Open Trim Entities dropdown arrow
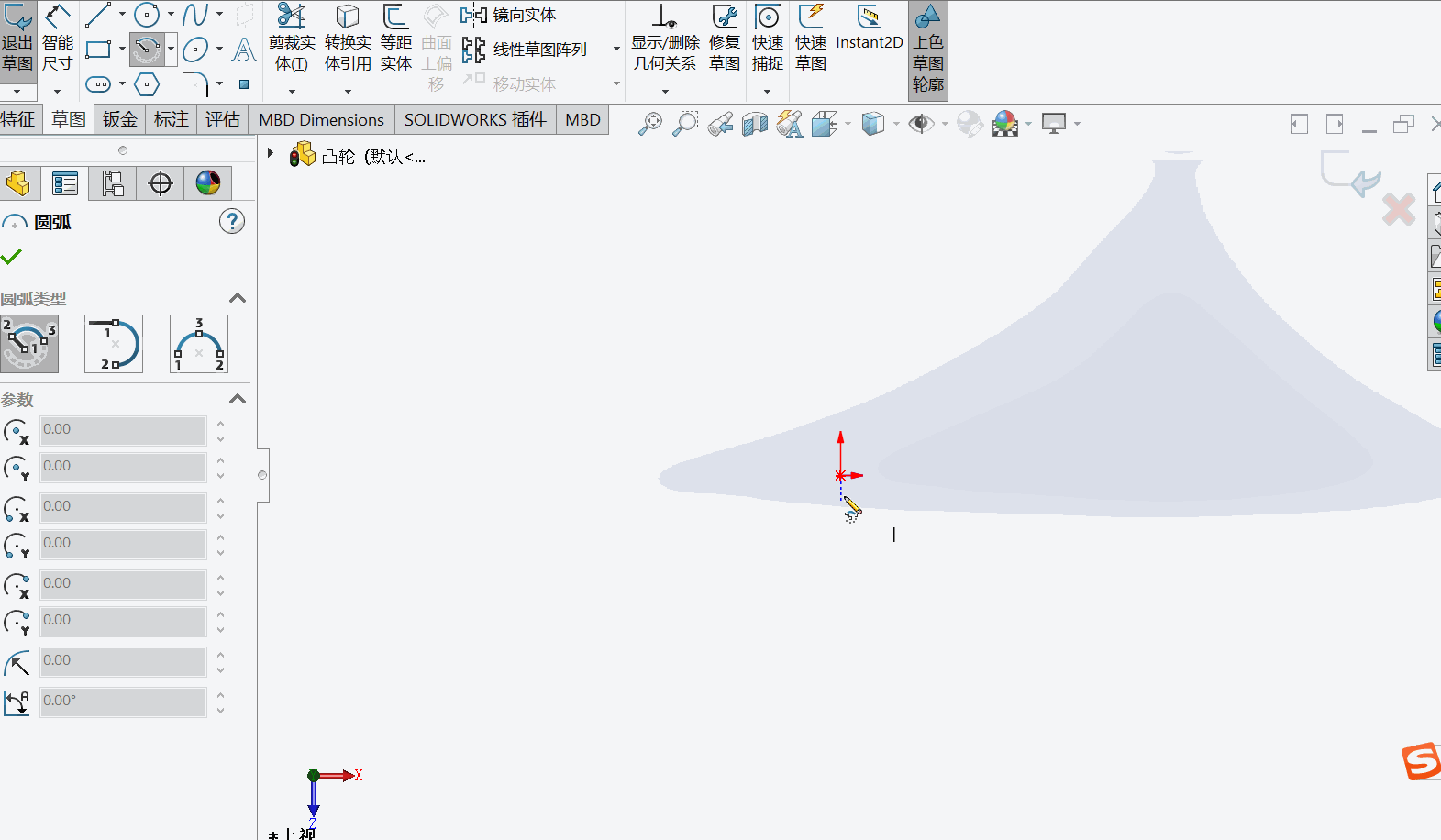The height and width of the screenshot is (840, 1441). pos(292,92)
